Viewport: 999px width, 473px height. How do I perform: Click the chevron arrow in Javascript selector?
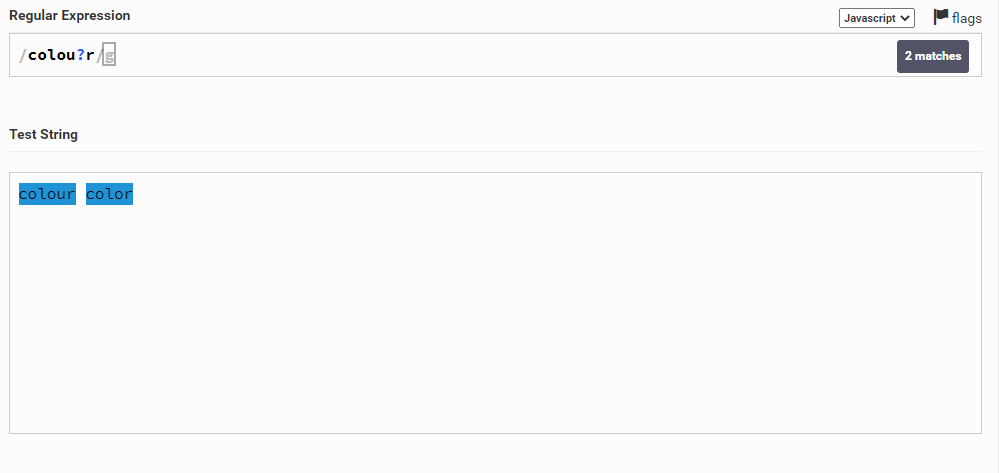905,18
